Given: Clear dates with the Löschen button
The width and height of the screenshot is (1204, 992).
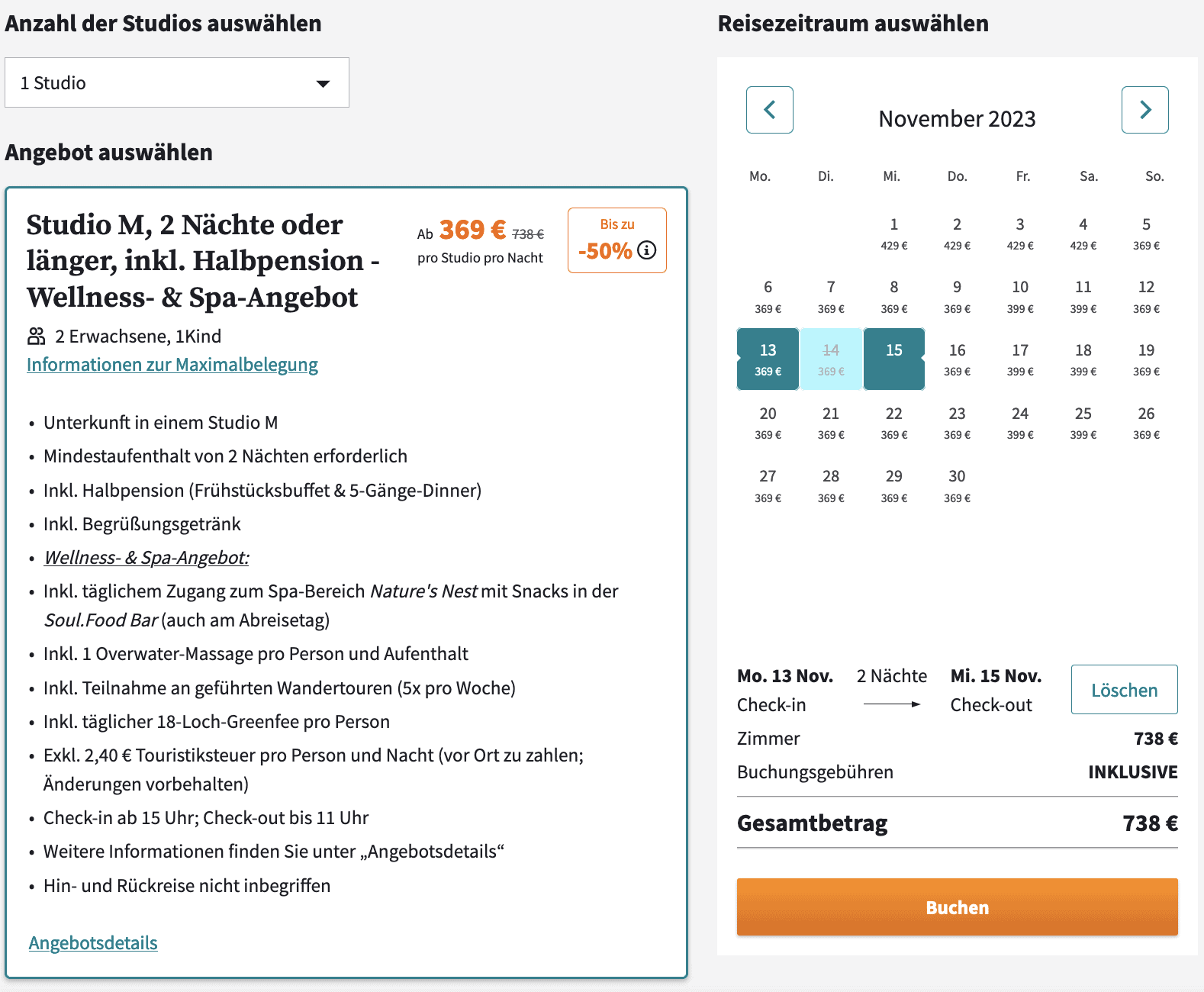Looking at the screenshot, I should coord(1124,690).
